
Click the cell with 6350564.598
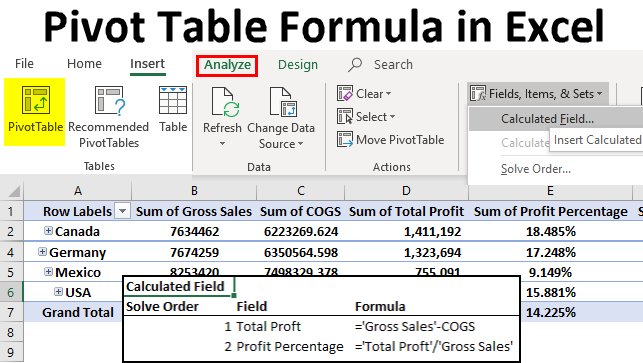(301, 252)
